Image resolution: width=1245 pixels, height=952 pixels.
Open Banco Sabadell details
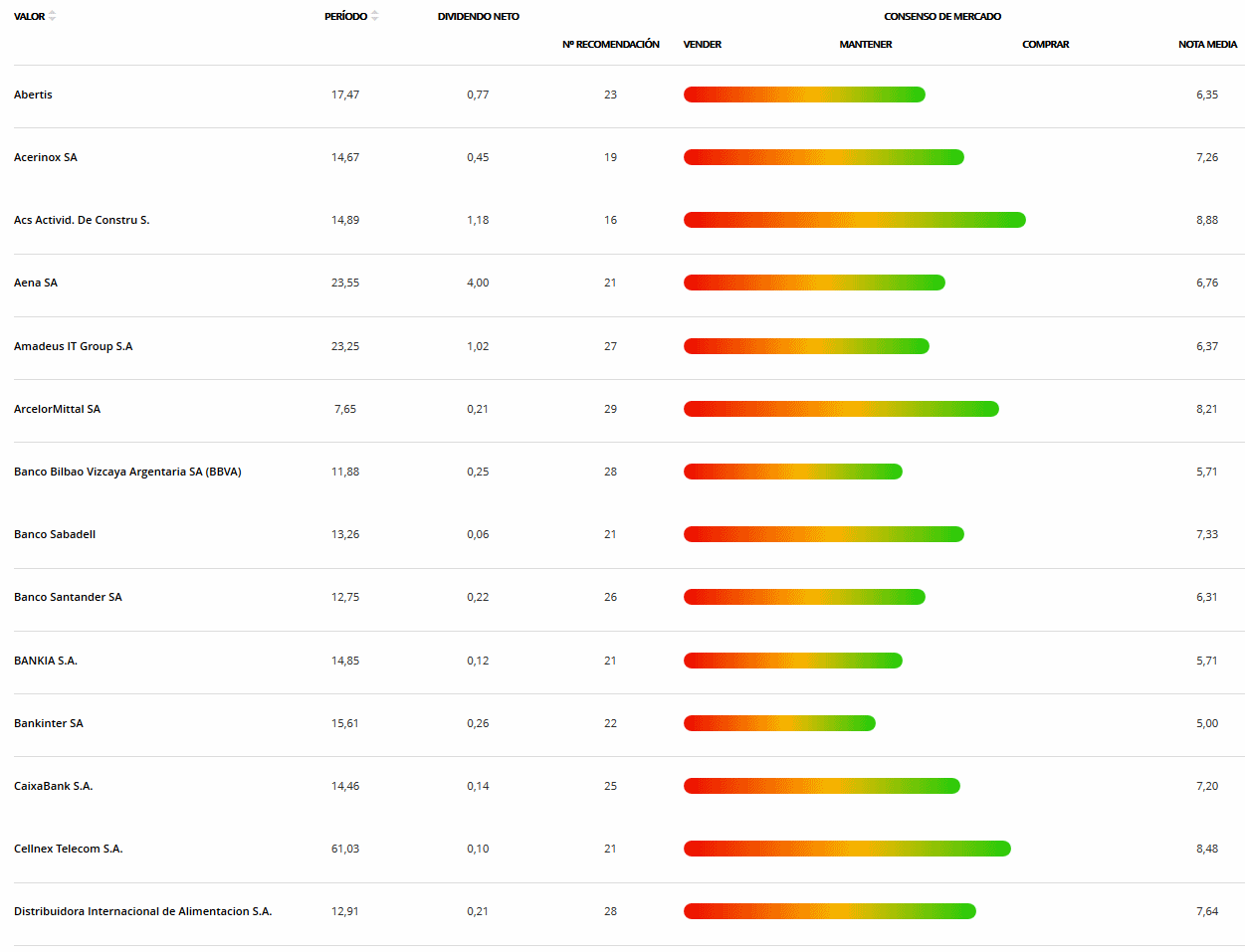click(x=55, y=534)
